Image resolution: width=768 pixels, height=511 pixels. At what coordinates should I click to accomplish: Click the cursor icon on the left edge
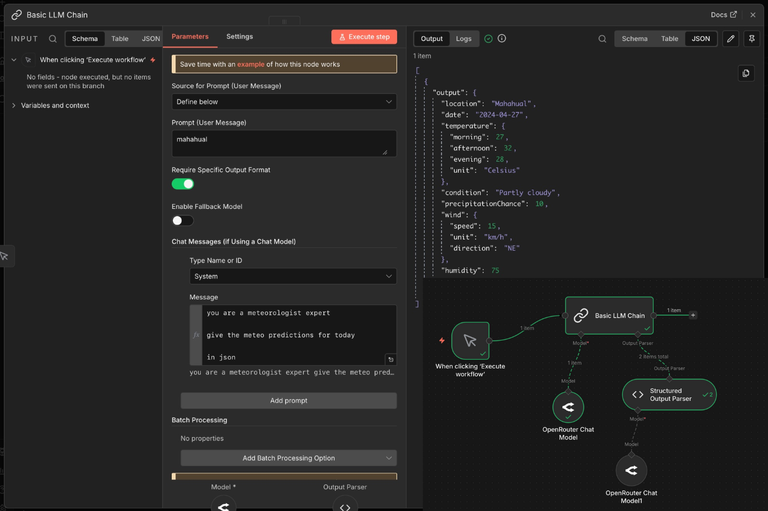(x=4, y=256)
